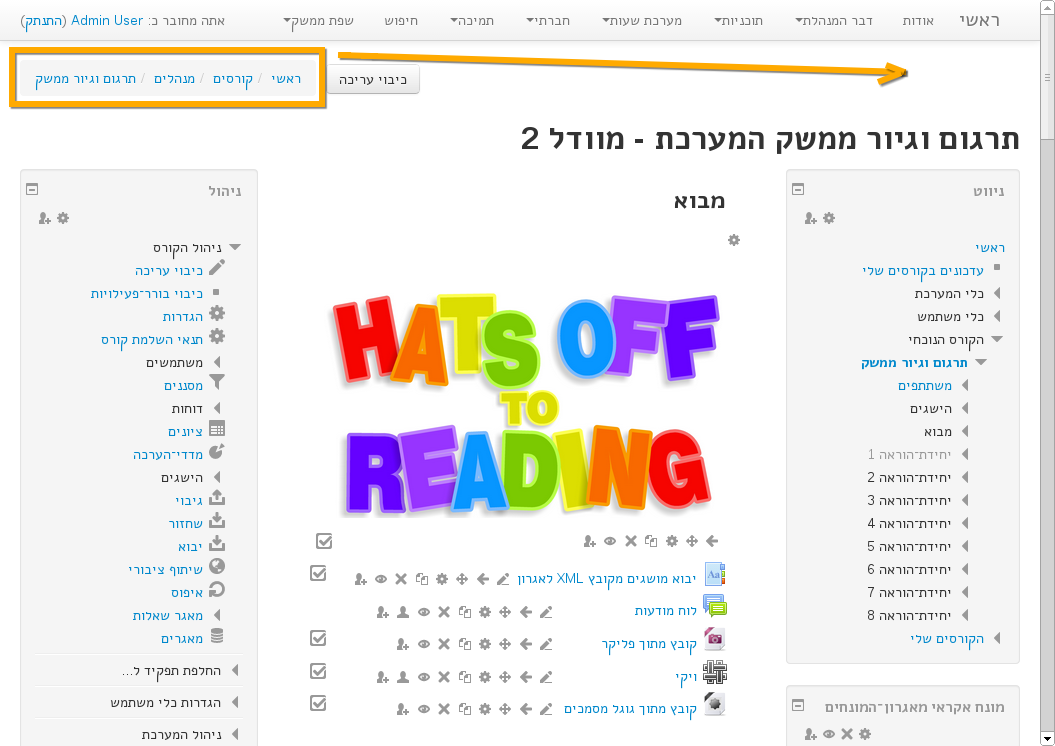This screenshot has height=746, width=1055.
Task: Open מערכת שעות top menu
Action: tap(642, 21)
